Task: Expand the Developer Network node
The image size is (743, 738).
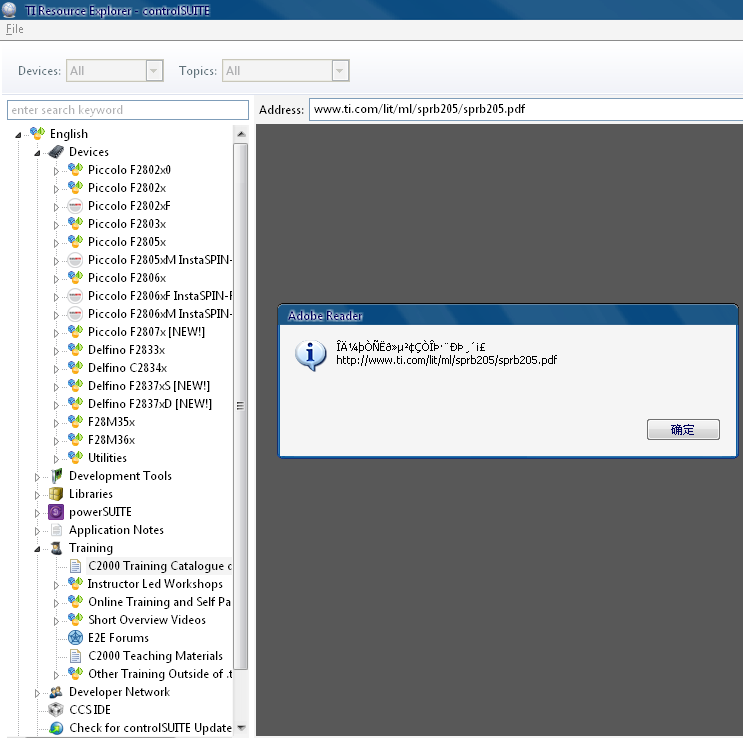Action: (x=37, y=693)
